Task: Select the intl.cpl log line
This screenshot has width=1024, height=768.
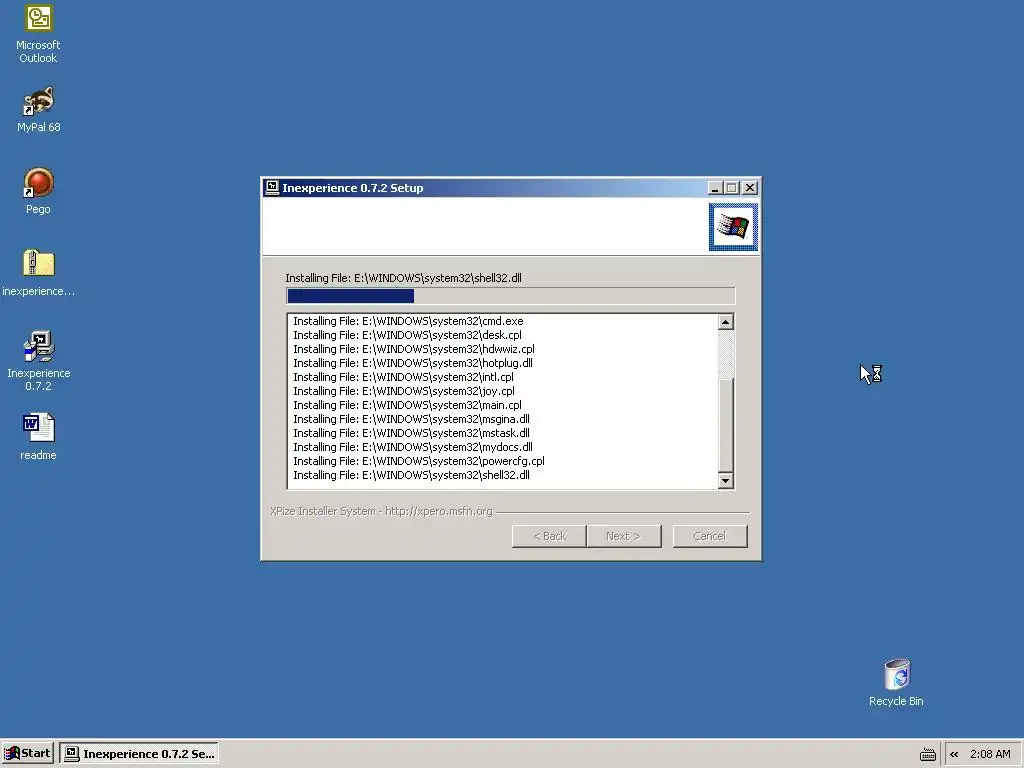Action: (x=404, y=377)
